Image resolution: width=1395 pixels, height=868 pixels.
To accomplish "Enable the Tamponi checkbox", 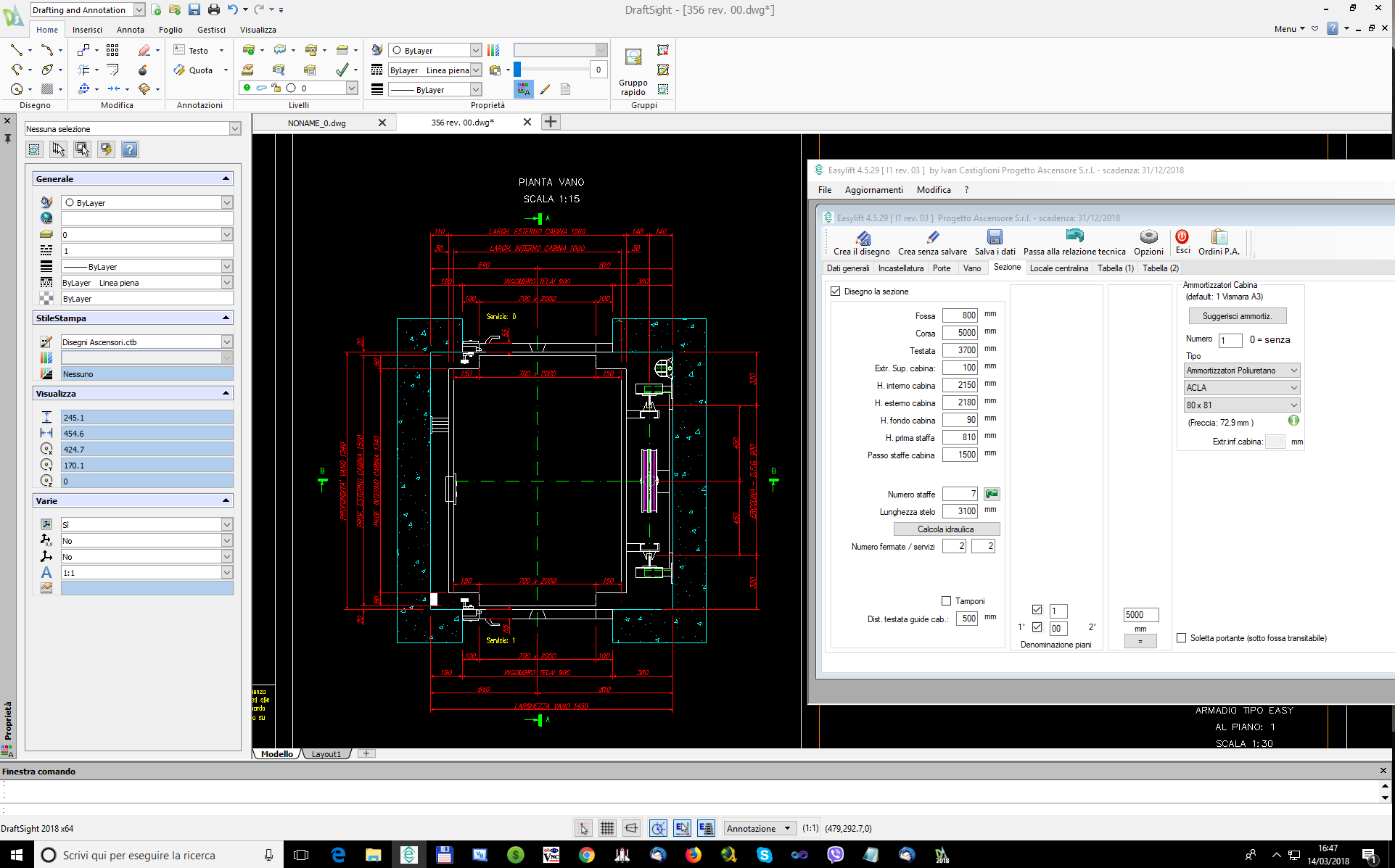I will coord(946,600).
